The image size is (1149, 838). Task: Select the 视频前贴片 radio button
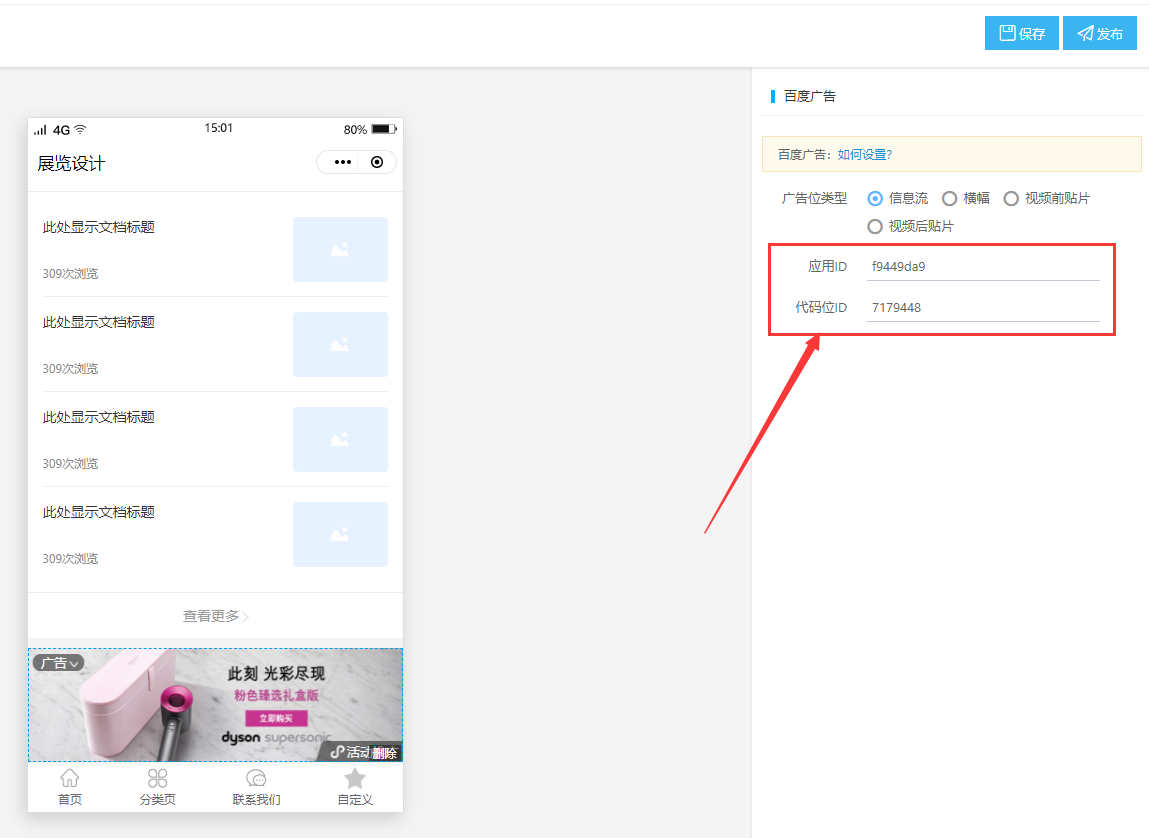point(1011,198)
